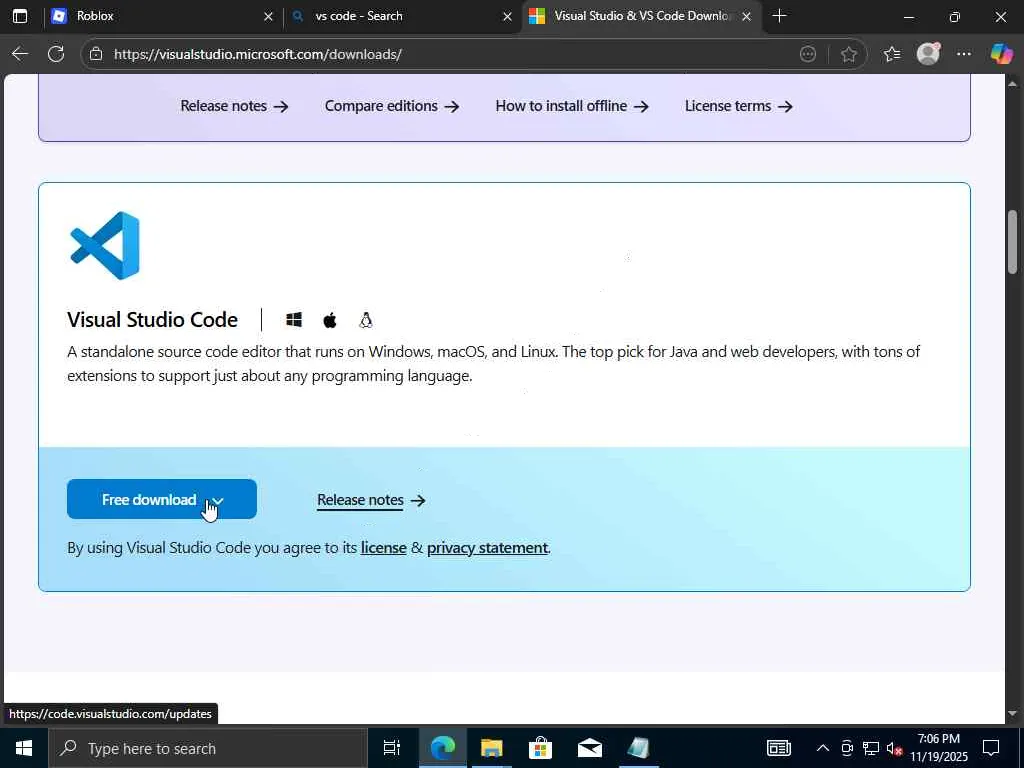Show hidden system tray icons
Screen dimensions: 1024x768
tap(823, 748)
